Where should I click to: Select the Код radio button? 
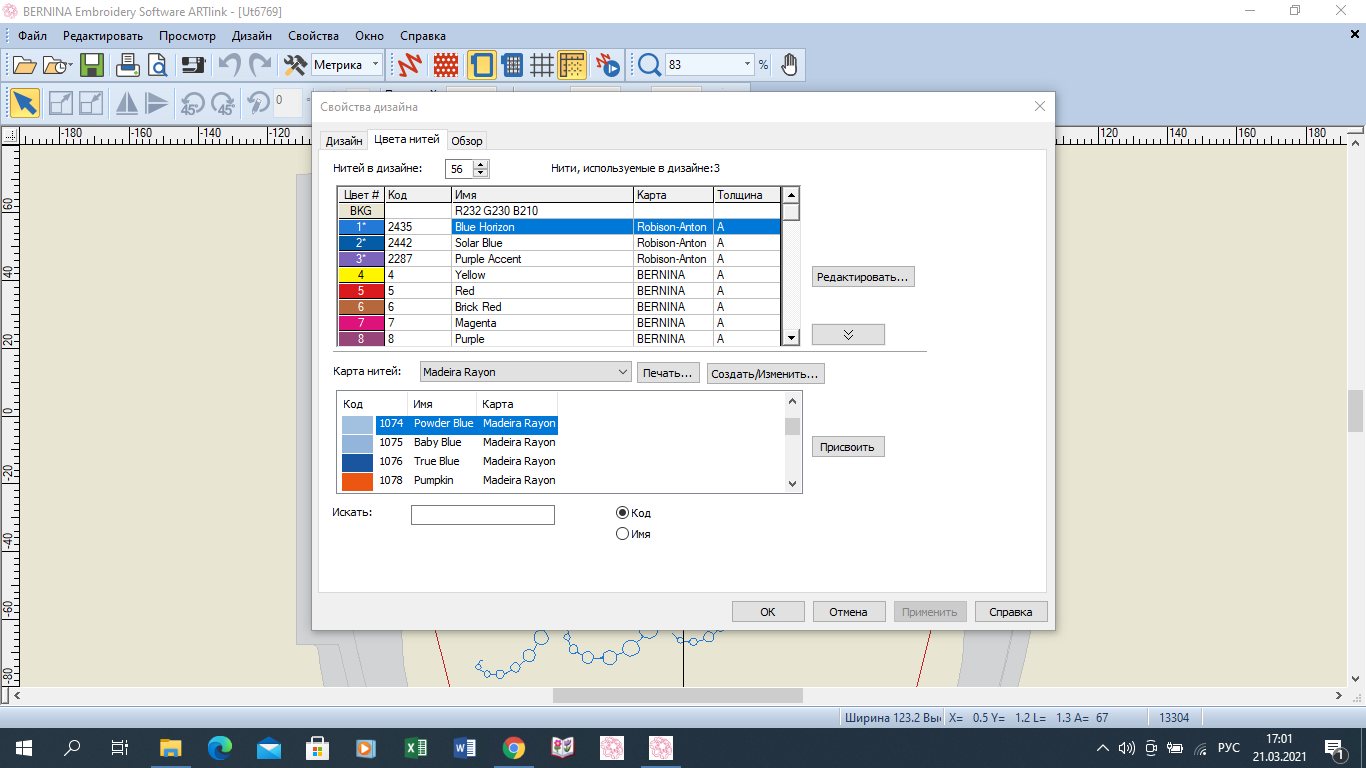(623, 512)
